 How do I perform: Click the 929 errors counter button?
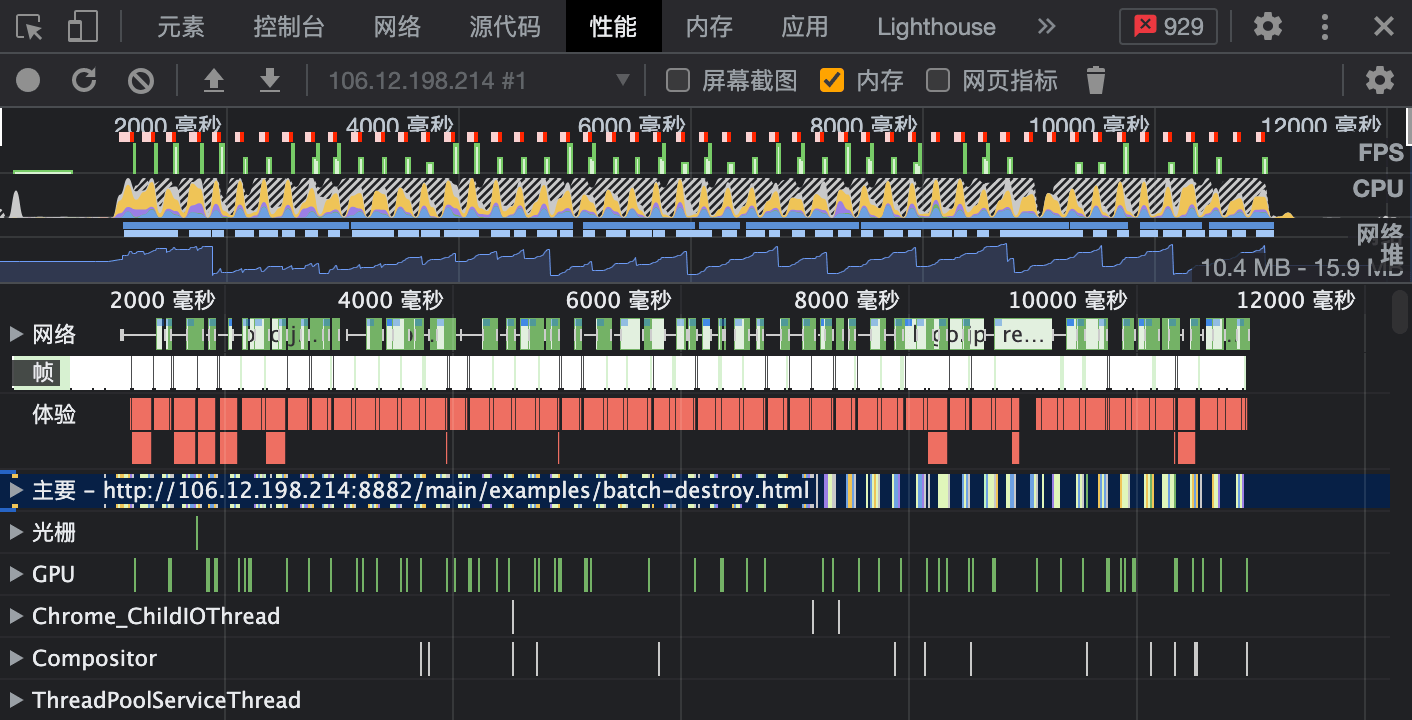1168,27
